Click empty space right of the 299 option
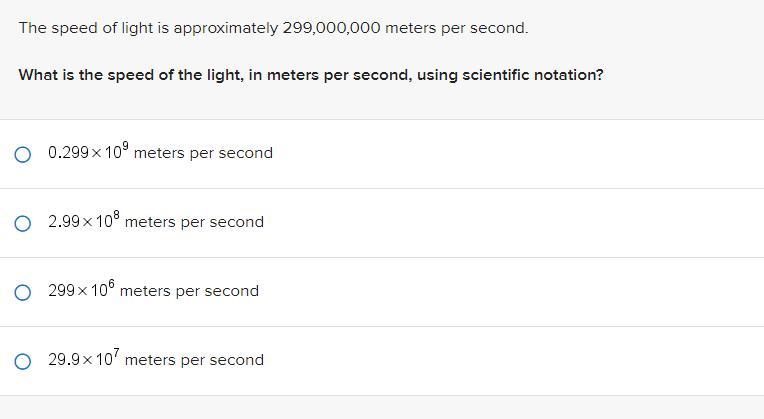This screenshot has height=419, width=764. 520,291
